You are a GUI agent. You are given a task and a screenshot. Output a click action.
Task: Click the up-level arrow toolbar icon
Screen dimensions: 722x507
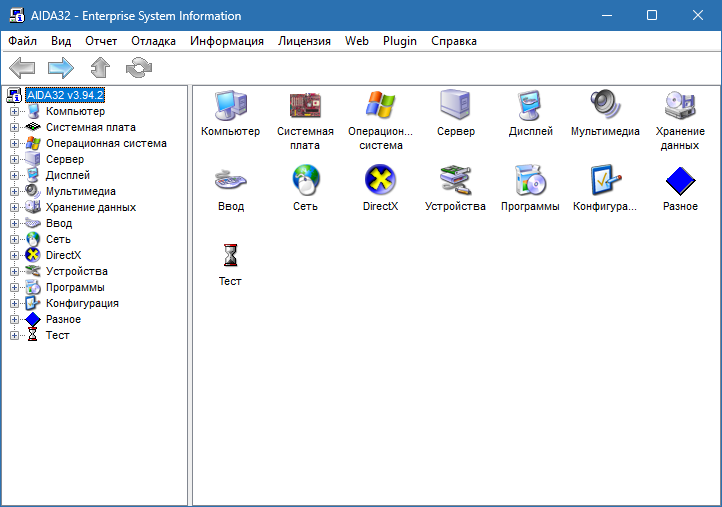(100, 68)
